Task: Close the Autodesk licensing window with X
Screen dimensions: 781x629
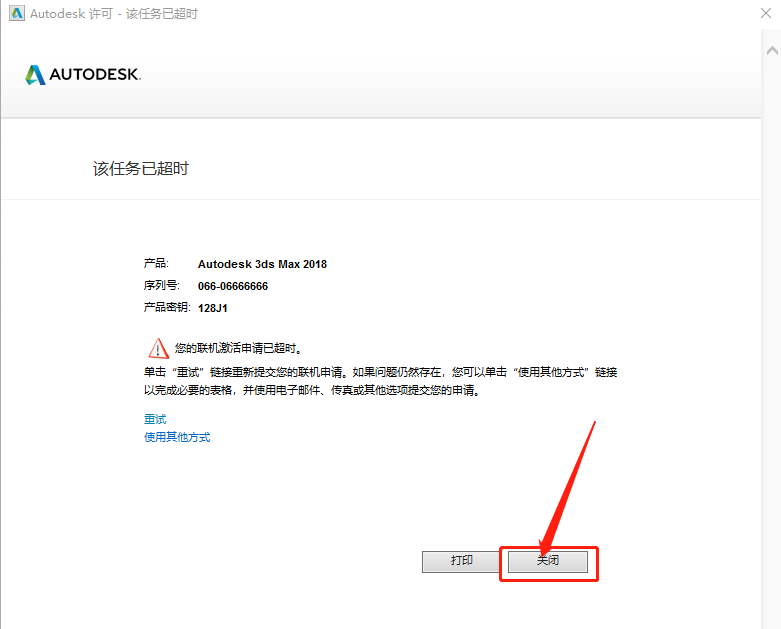Action: pyautogui.click(x=766, y=13)
